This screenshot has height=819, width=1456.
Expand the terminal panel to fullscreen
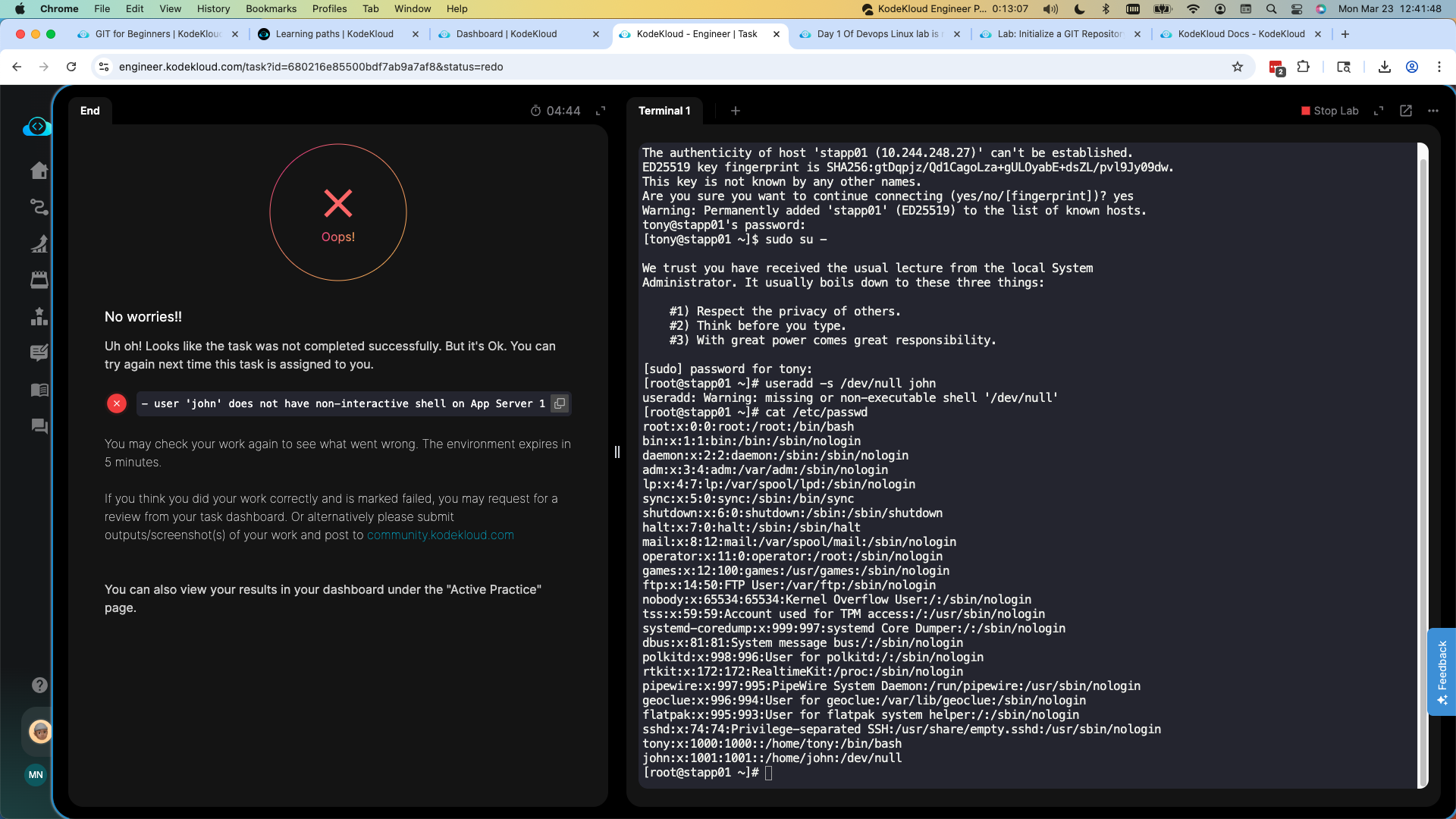(x=1379, y=111)
